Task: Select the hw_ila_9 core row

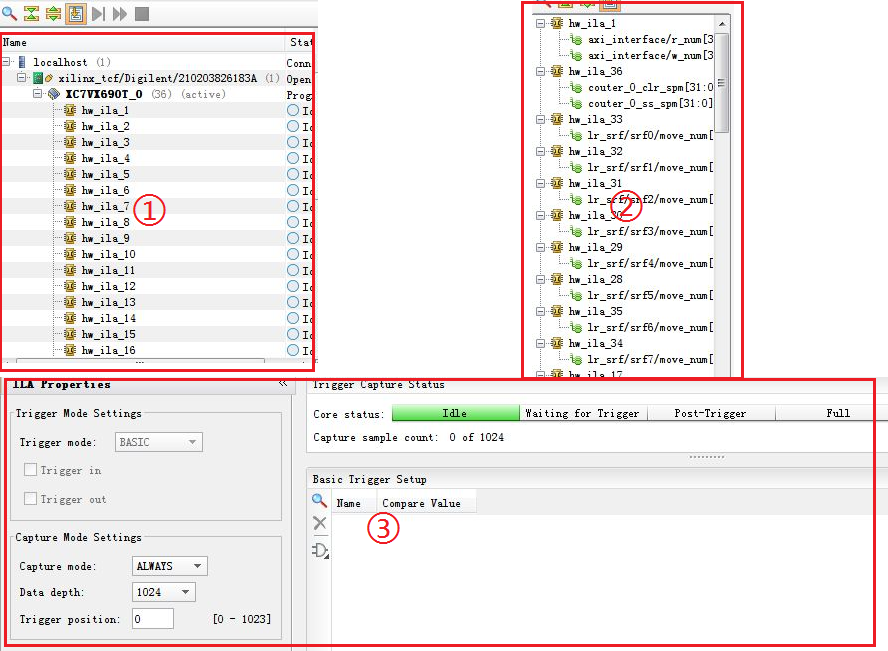Action: point(105,238)
